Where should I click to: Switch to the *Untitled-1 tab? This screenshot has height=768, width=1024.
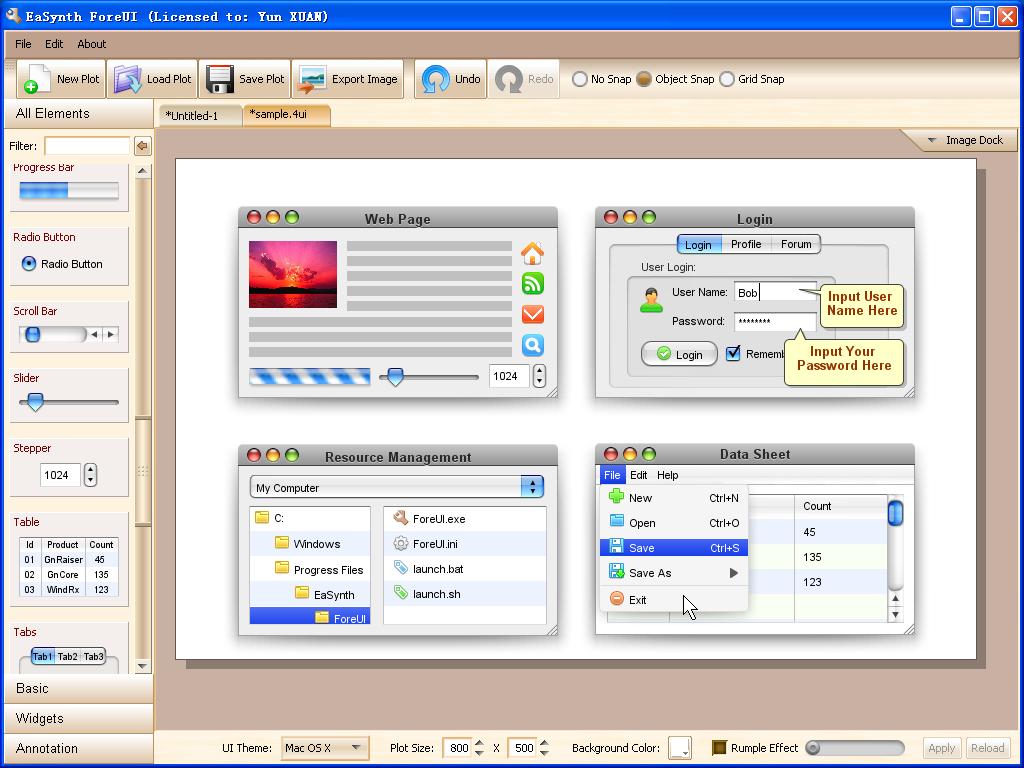tap(198, 116)
